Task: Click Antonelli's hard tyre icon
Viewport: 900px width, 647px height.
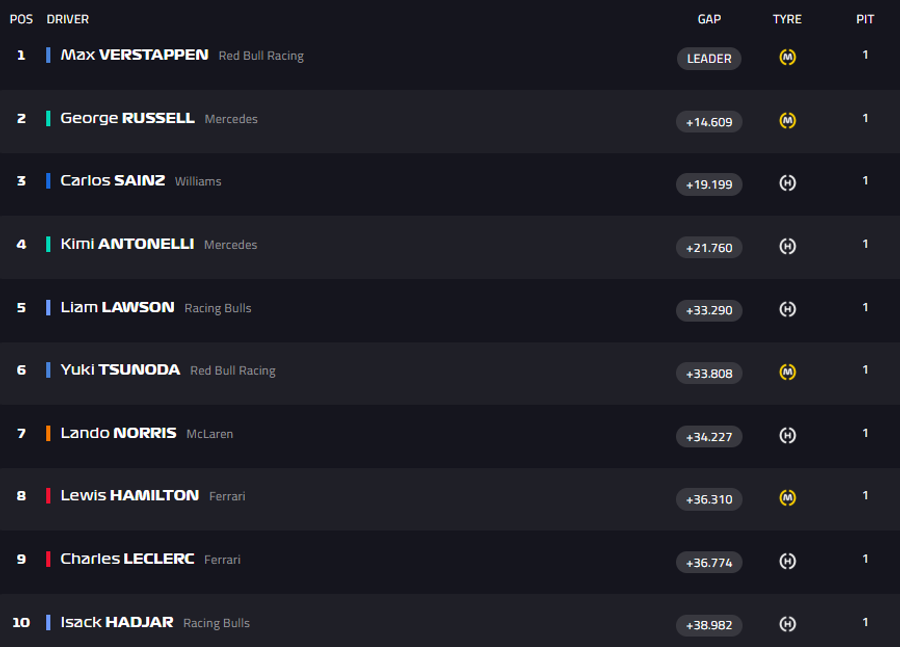Action: [787, 246]
